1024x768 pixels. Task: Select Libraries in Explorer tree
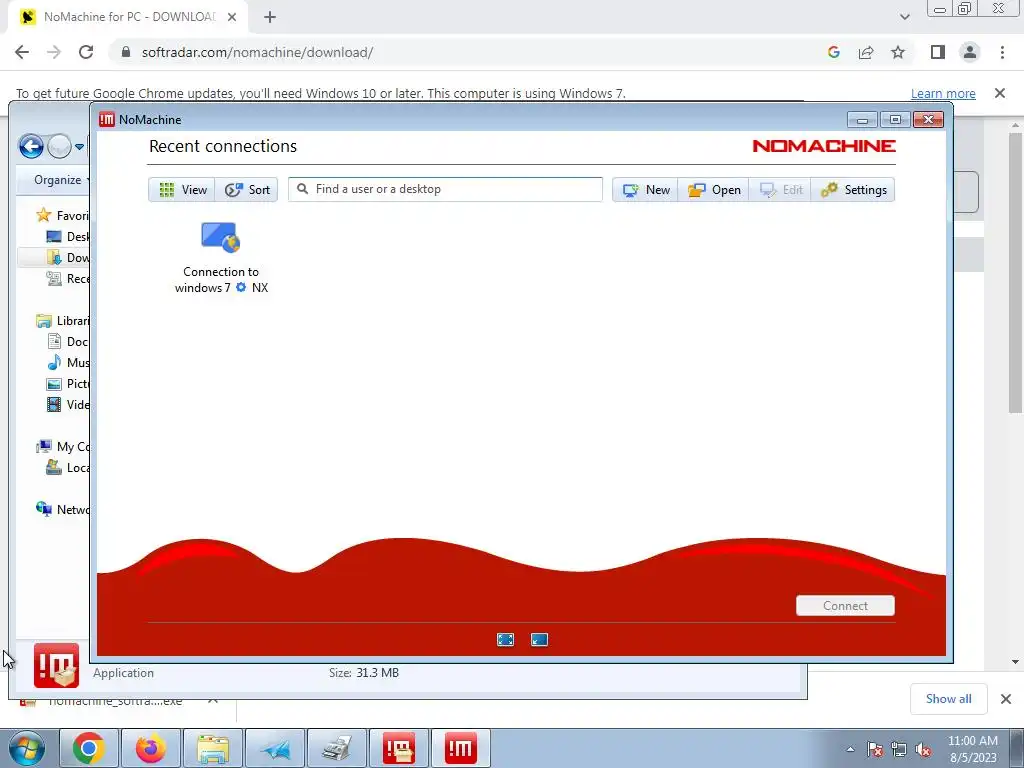(x=63, y=321)
